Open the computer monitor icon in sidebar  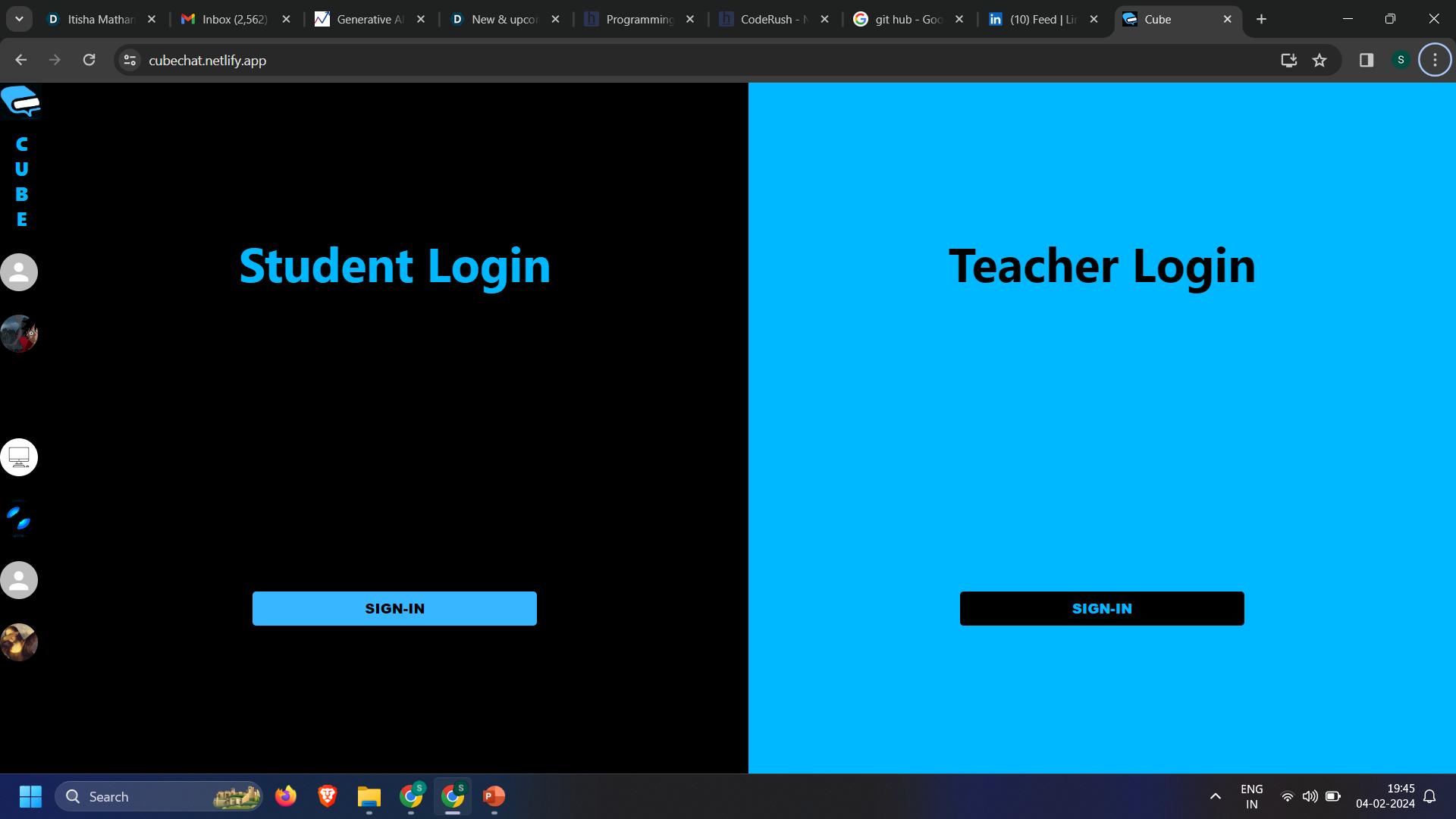[x=19, y=457]
